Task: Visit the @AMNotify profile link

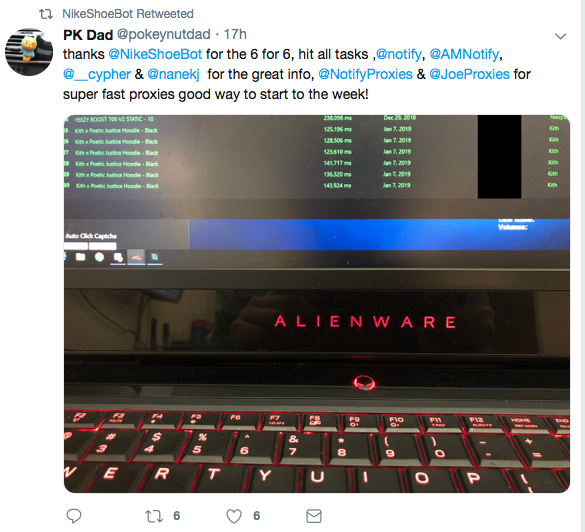Action: [464, 54]
